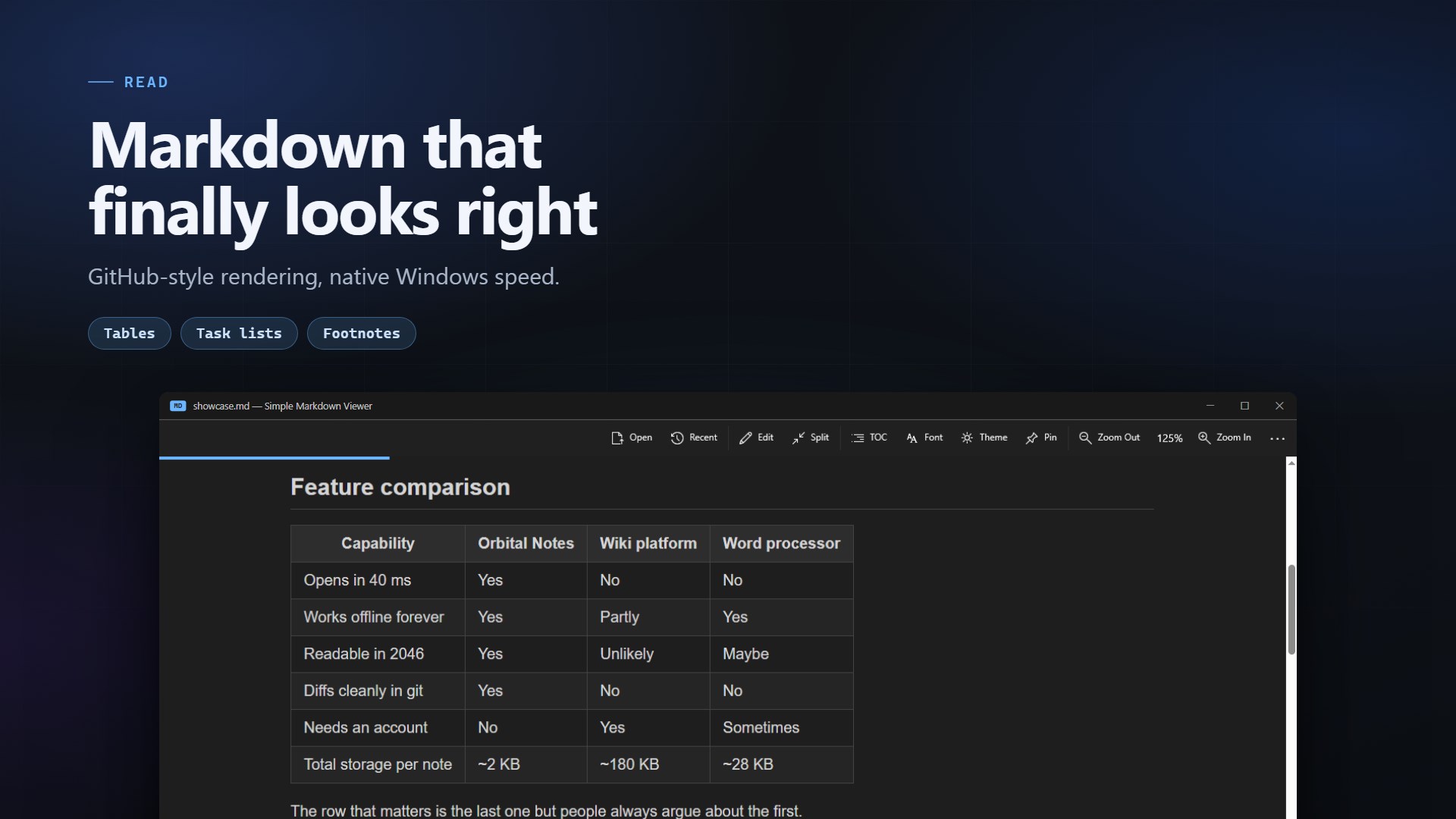Minimize the Simple Markdown Viewer window
This screenshot has width=1456, height=819.
(x=1210, y=406)
